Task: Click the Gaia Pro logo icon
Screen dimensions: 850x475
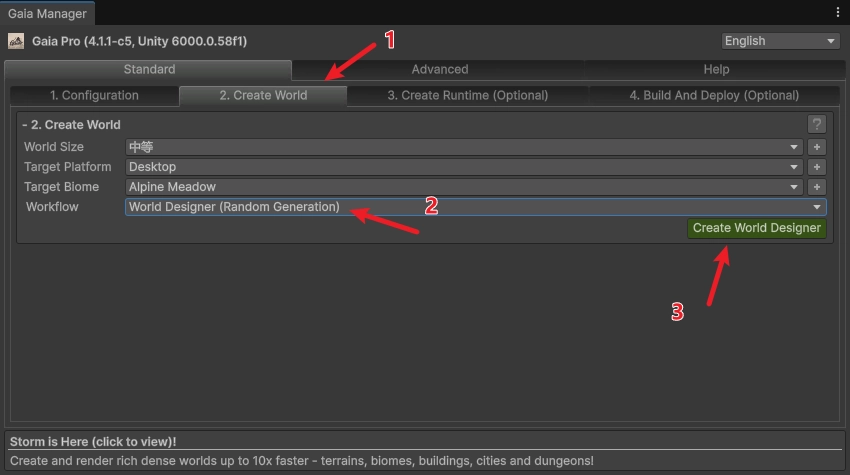Action: click(16, 41)
